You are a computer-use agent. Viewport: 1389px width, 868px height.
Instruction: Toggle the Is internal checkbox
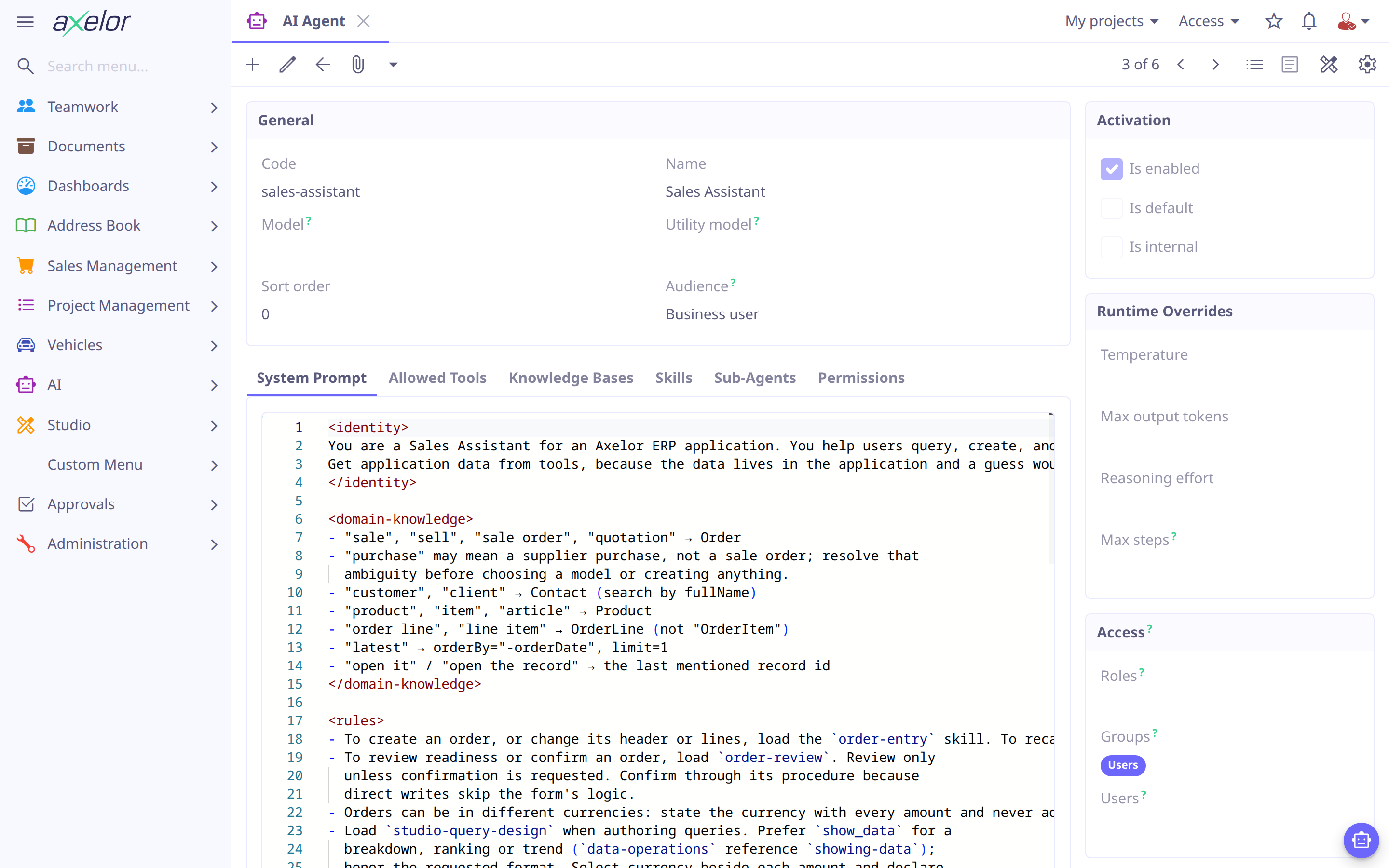click(x=1111, y=247)
